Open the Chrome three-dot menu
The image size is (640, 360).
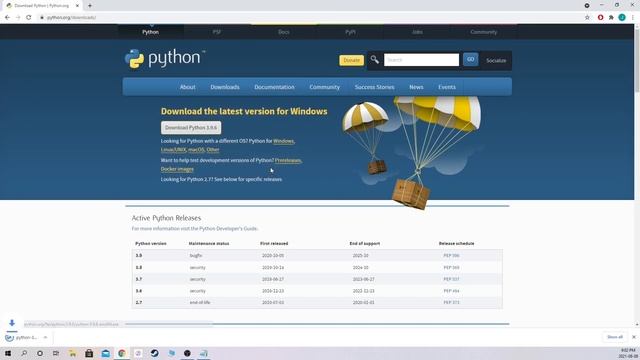click(633, 18)
